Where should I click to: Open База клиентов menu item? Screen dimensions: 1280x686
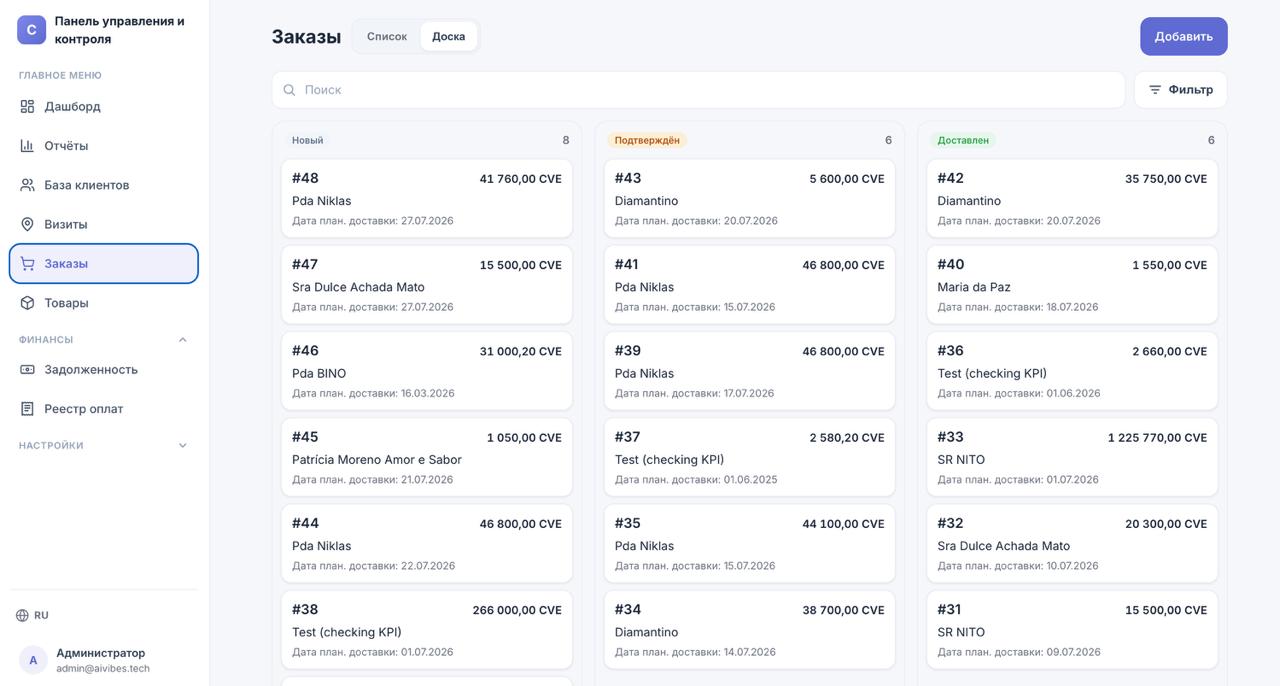pyautogui.click(x=104, y=185)
